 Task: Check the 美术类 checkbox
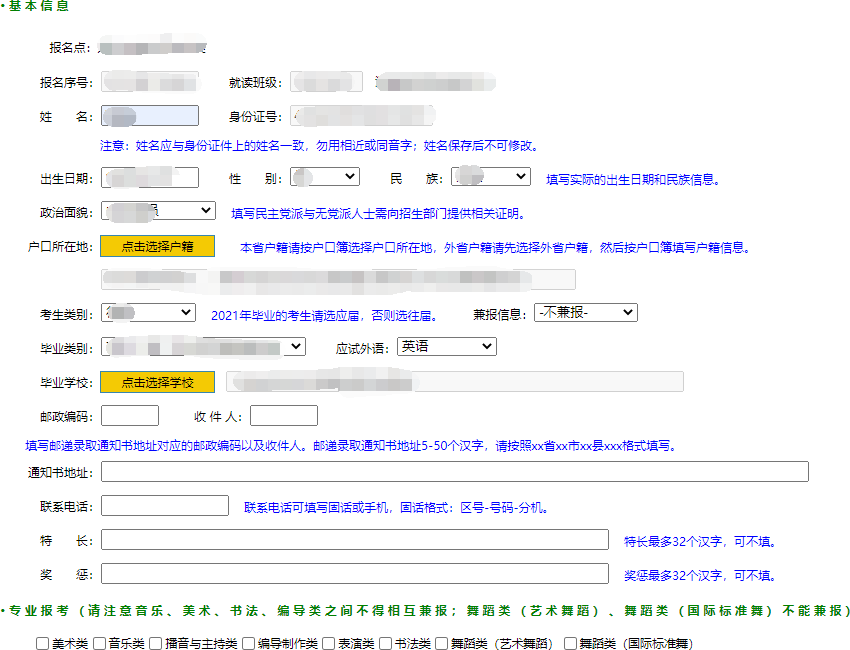(x=43, y=643)
